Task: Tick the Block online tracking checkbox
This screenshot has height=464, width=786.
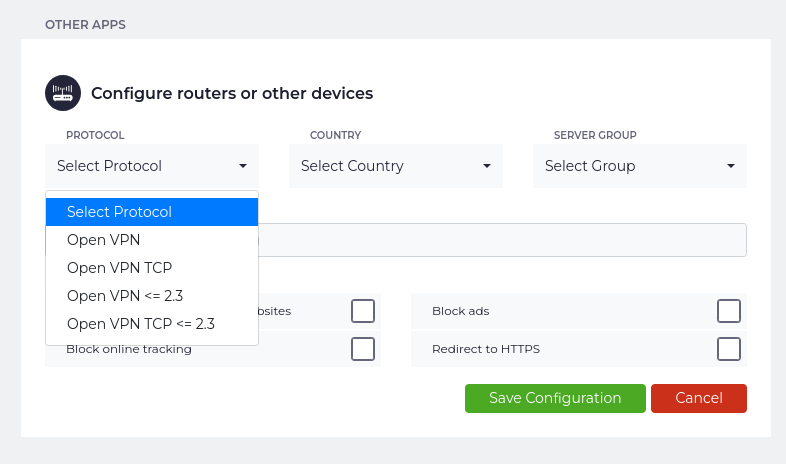Action: 363,349
